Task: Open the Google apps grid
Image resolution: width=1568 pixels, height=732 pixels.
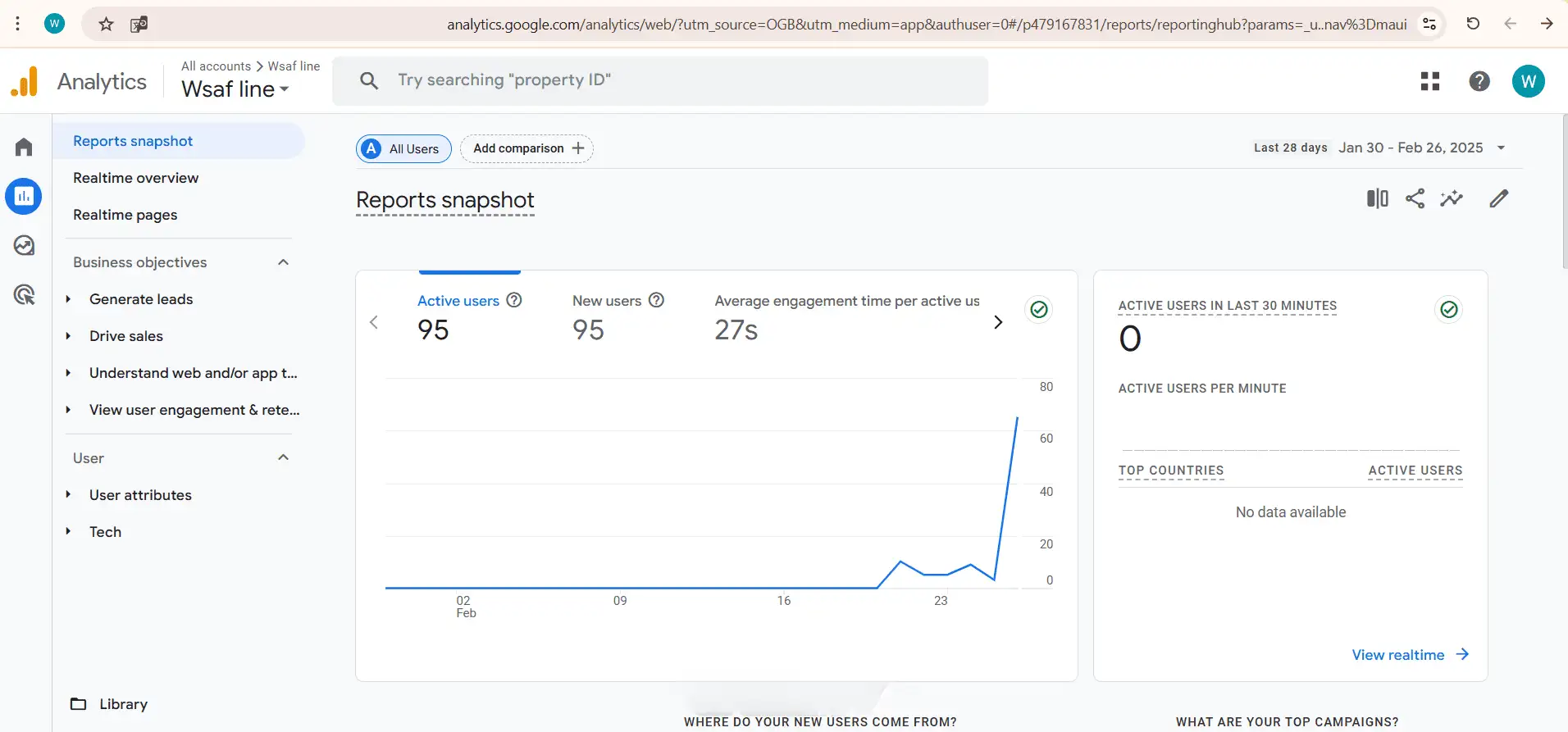Action: point(1430,81)
